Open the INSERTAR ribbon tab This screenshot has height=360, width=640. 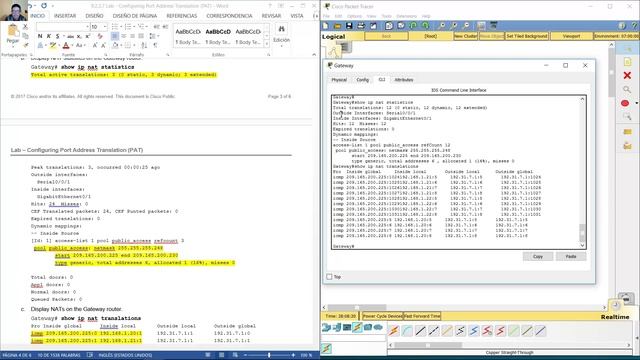pyautogui.click(x=65, y=16)
